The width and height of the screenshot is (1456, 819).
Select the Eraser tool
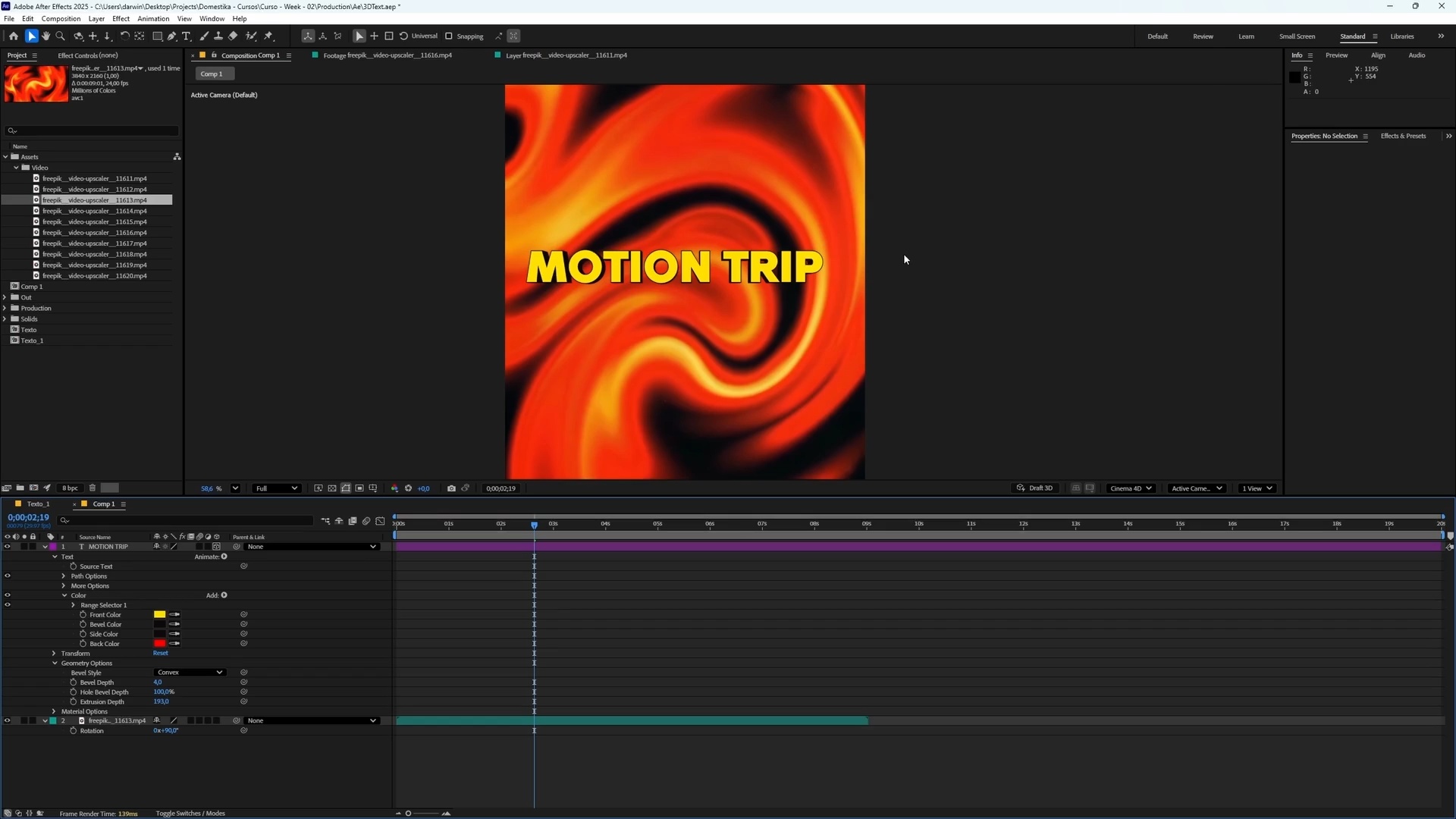coord(234,36)
